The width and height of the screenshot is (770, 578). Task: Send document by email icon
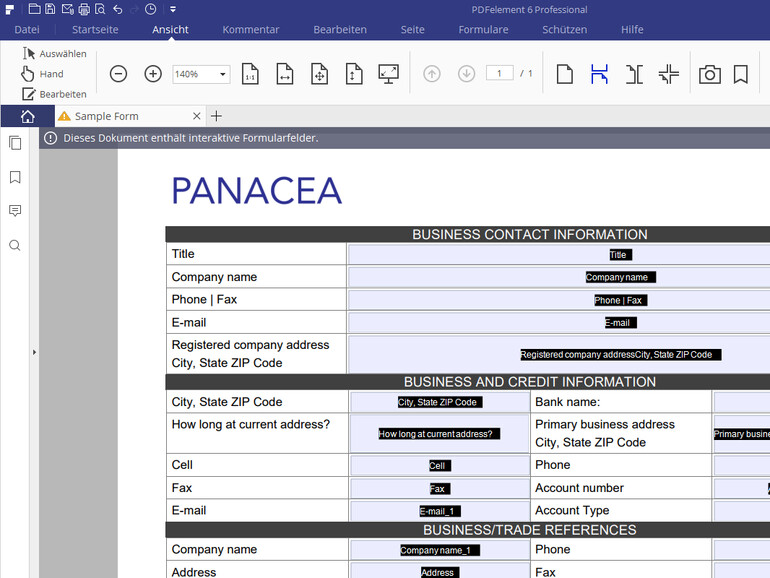coord(68,9)
